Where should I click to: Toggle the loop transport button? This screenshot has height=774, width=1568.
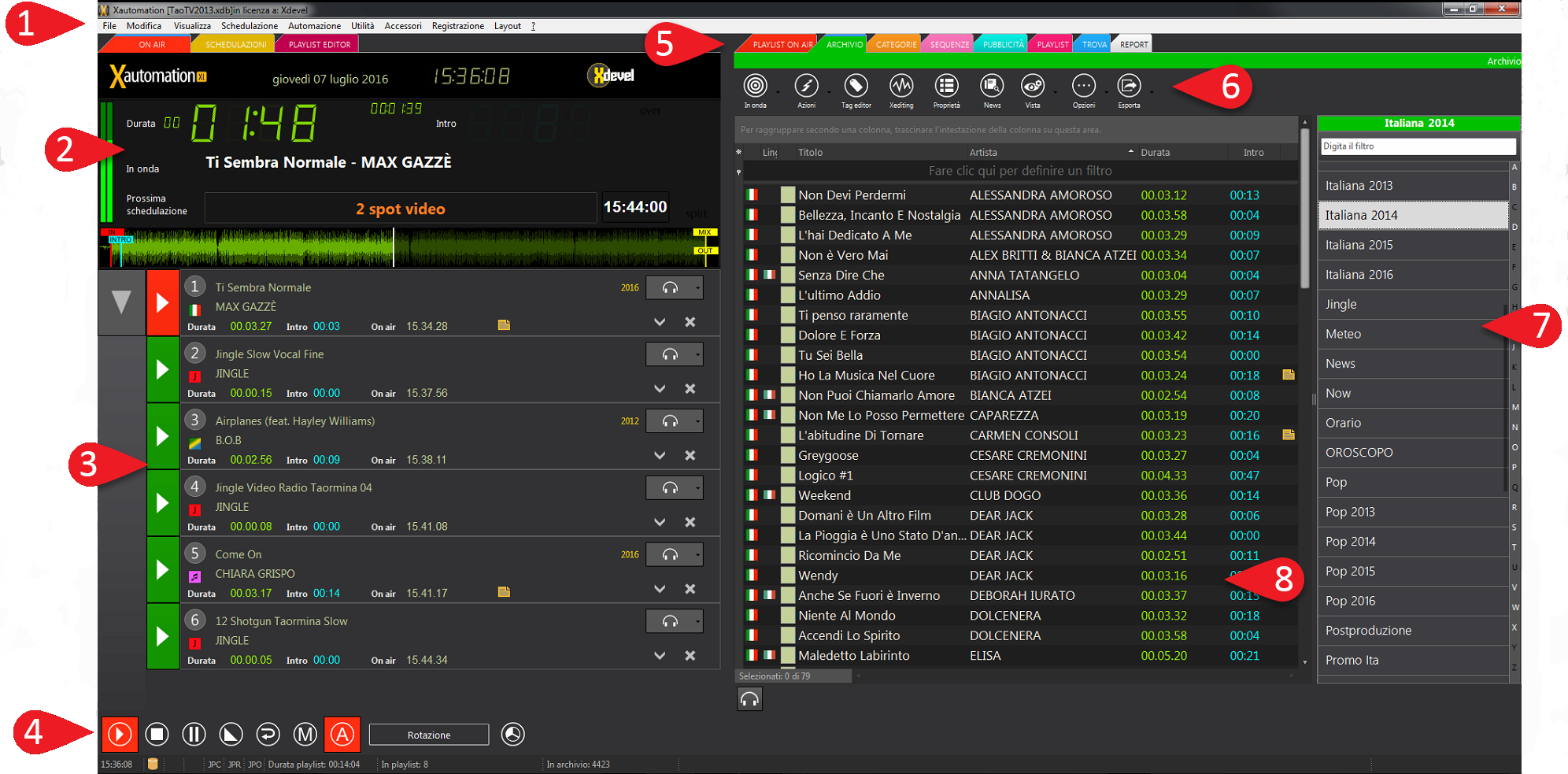[268, 735]
